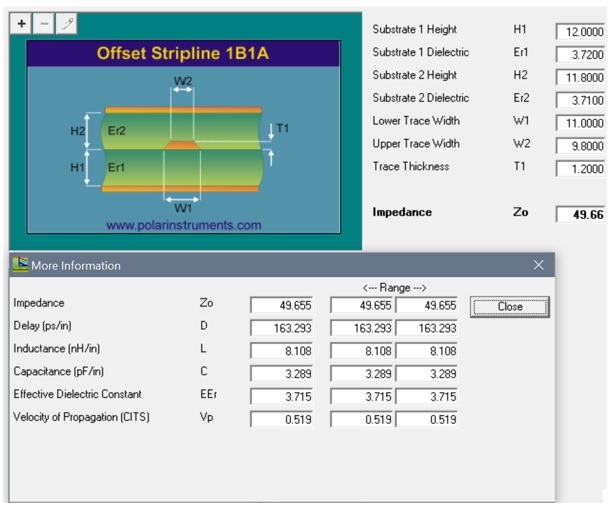610x508 pixels.
Task: Click the pencil edit icon
Action: (x=65, y=22)
